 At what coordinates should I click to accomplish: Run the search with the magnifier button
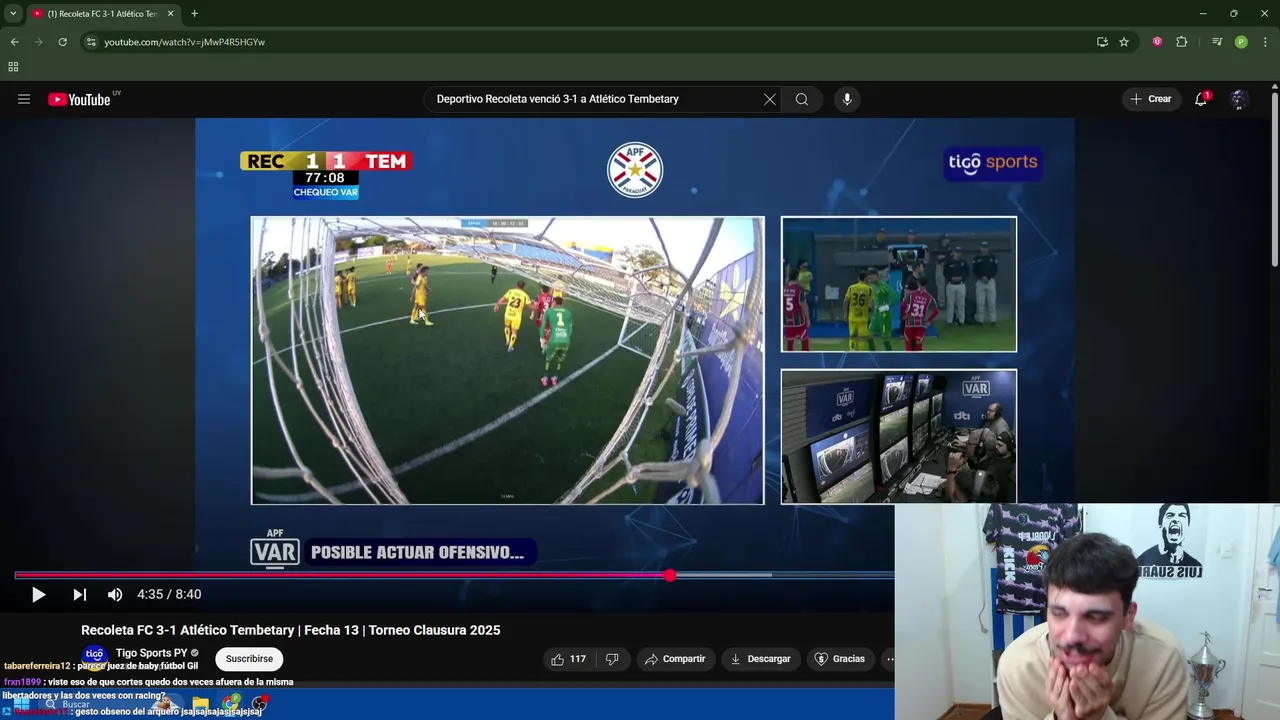(x=802, y=99)
